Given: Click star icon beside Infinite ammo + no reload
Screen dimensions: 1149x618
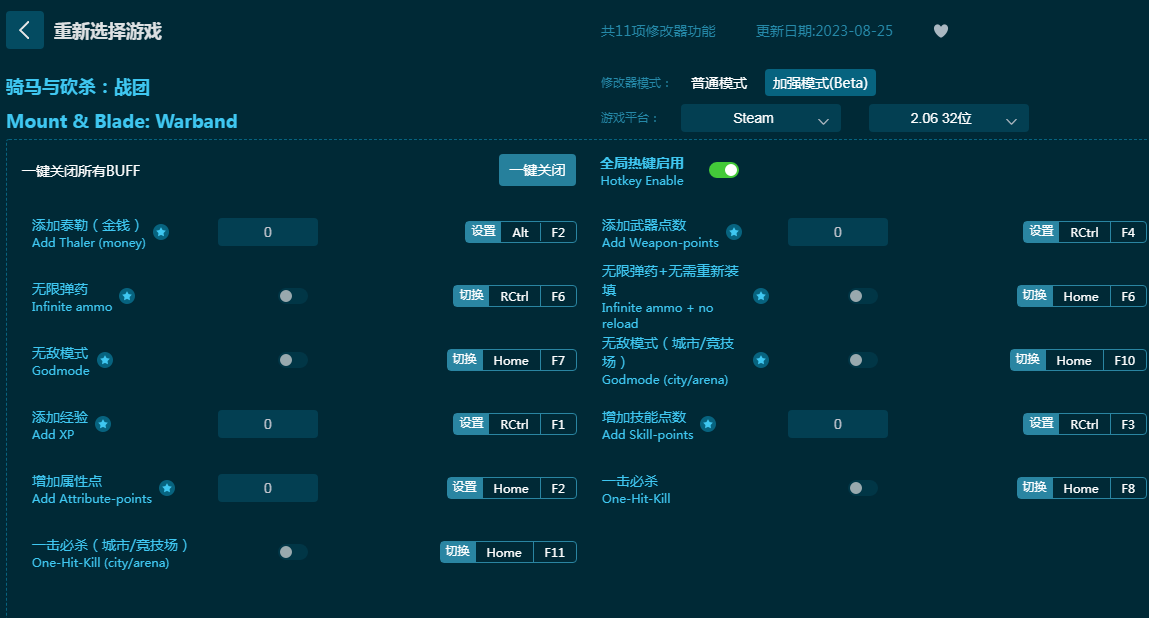Looking at the screenshot, I should [x=761, y=296].
